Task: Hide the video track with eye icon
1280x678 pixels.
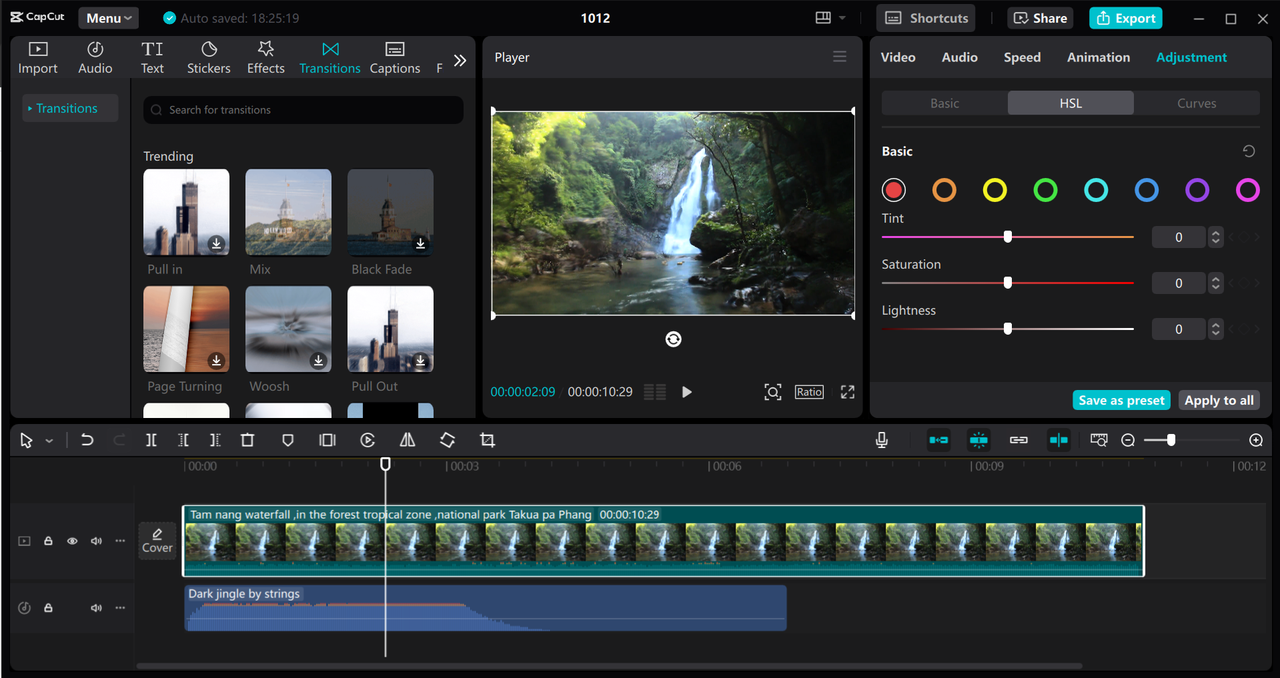Action: [72, 541]
